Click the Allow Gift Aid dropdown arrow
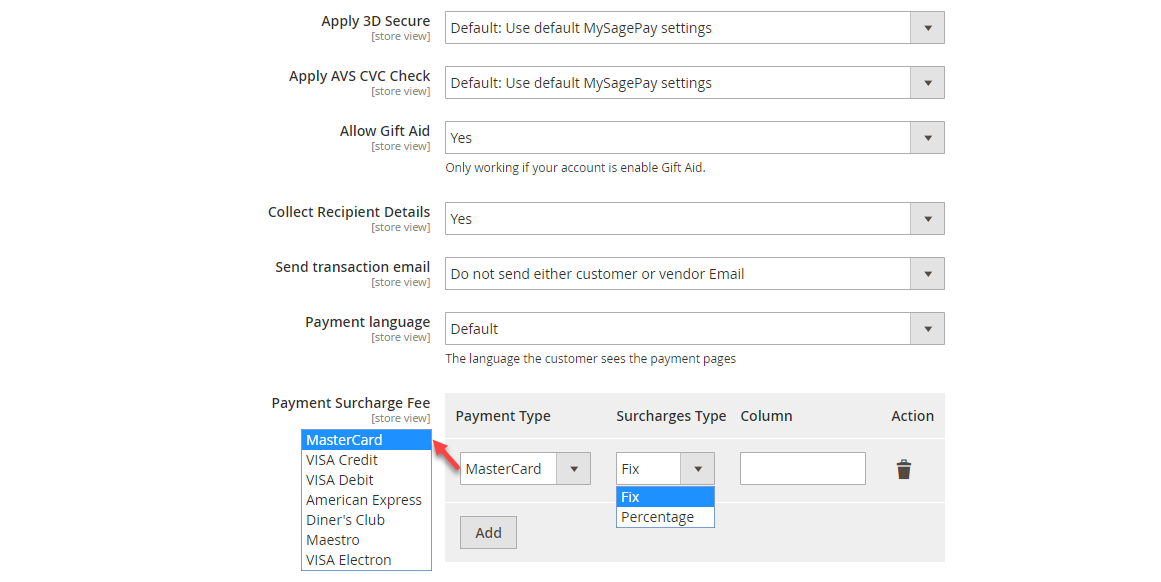Image resolution: width=1161 pixels, height=582 pixels. (x=928, y=137)
